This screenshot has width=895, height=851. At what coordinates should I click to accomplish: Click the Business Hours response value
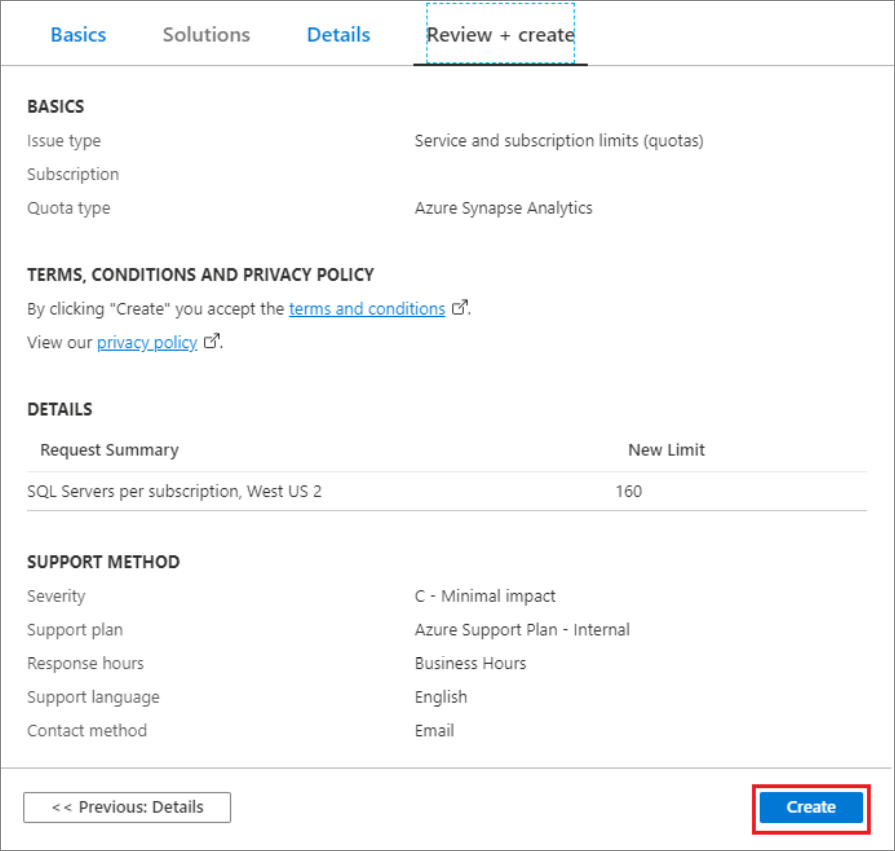tap(470, 663)
